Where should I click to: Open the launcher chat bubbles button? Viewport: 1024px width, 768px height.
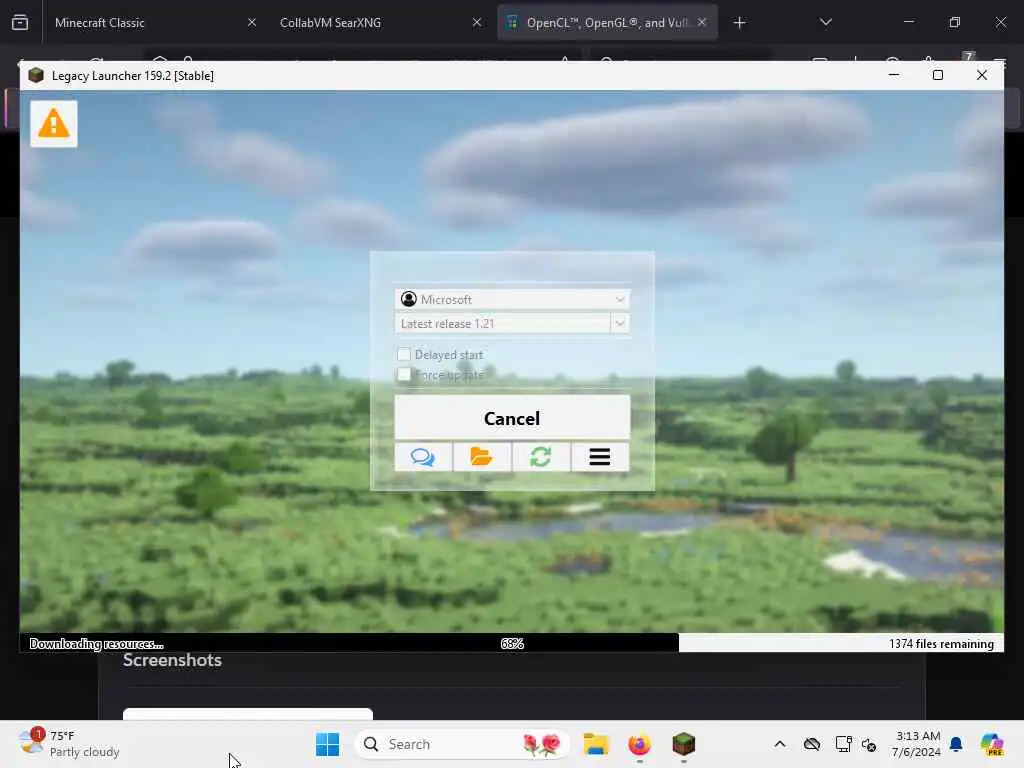click(x=423, y=456)
